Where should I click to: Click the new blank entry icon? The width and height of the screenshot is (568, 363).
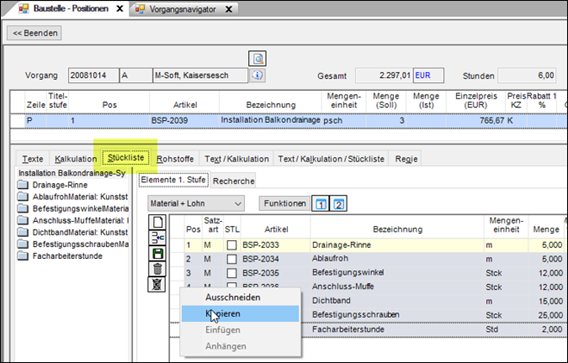point(157,222)
